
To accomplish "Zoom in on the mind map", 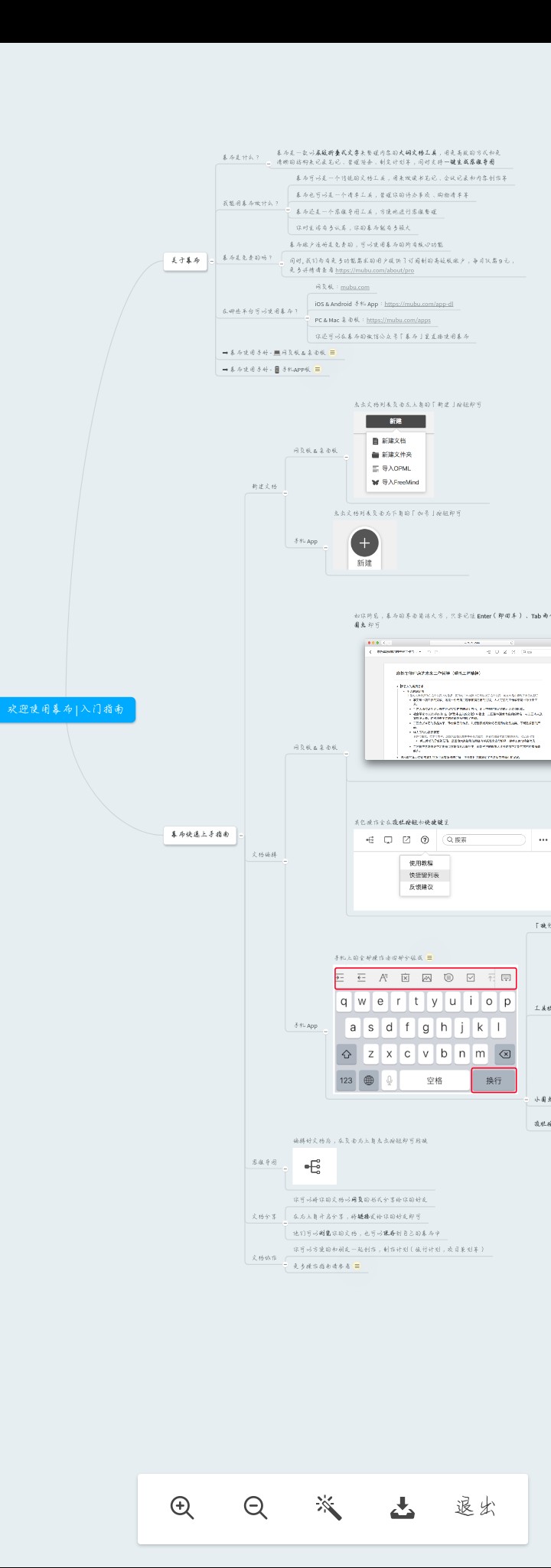I will 182,1508.
